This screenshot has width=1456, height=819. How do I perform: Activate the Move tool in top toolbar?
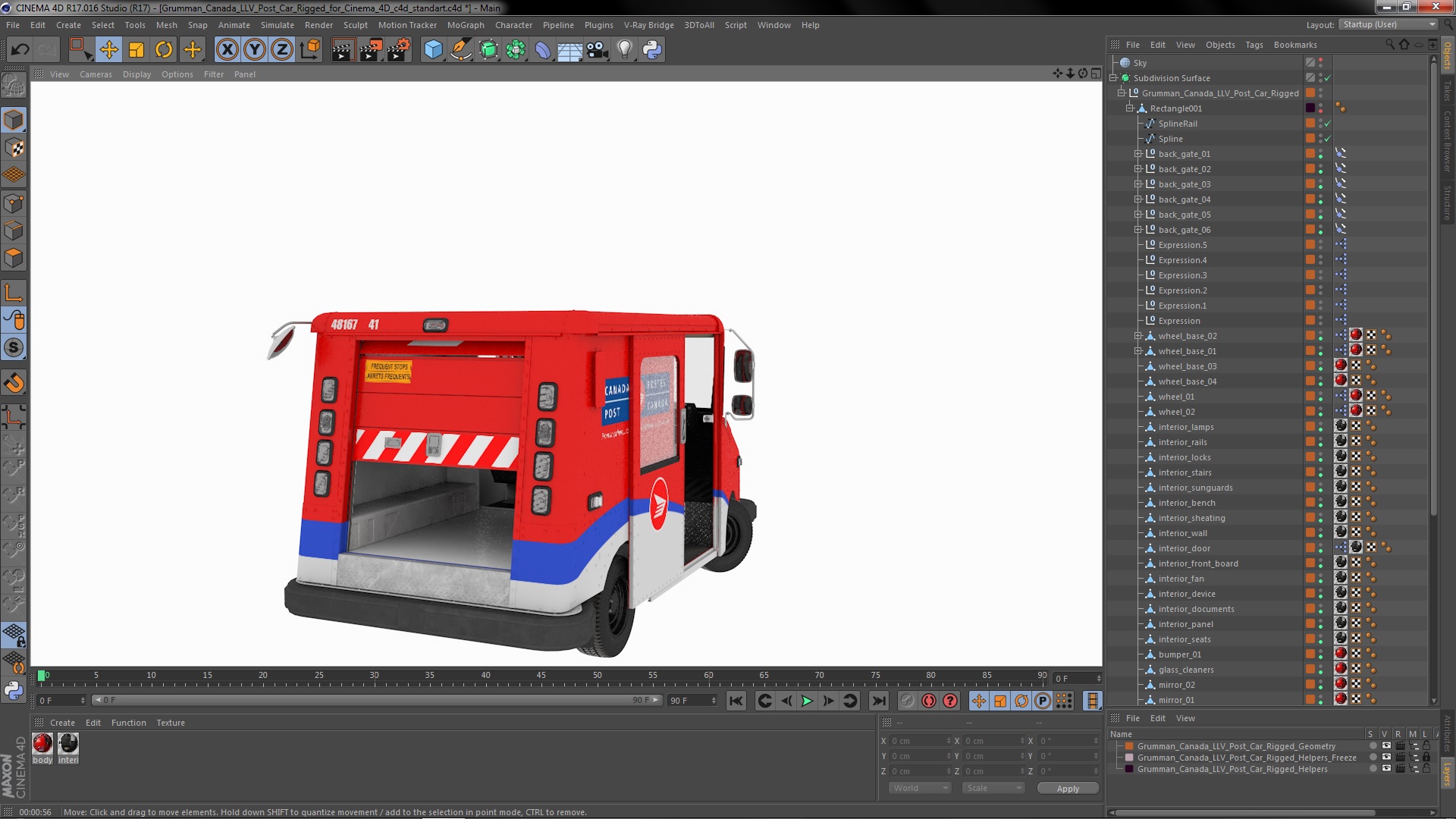(109, 50)
